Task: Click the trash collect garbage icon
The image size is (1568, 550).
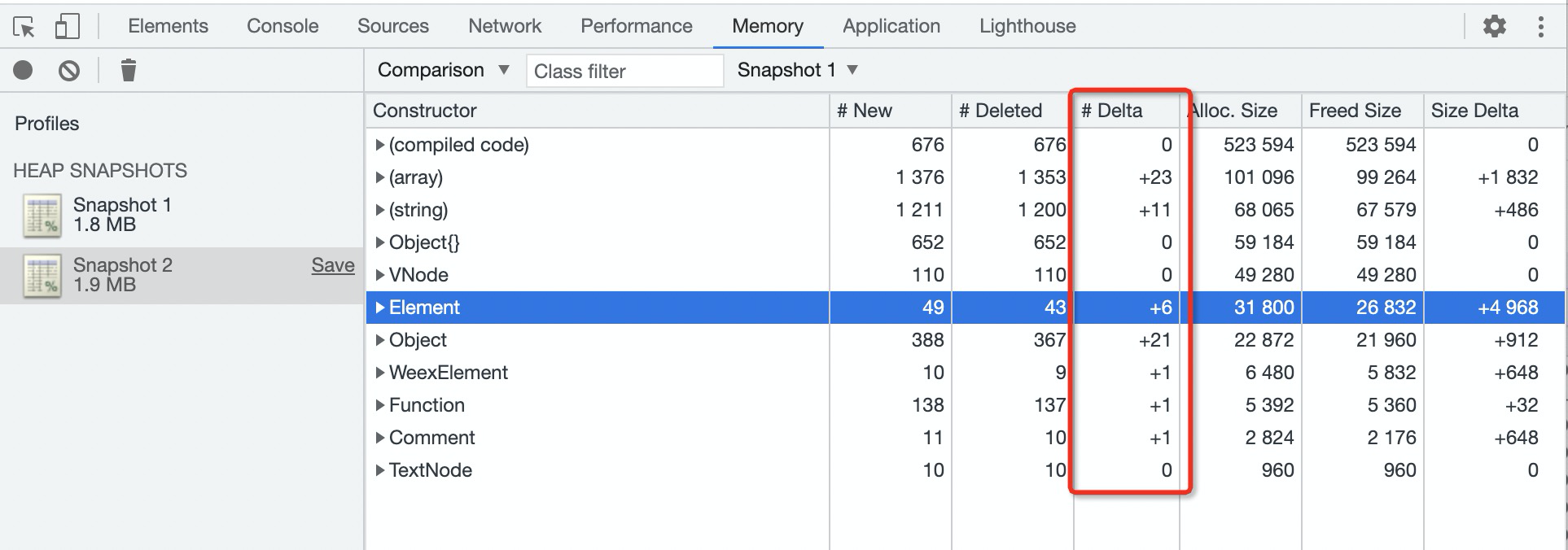Action: [128, 71]
